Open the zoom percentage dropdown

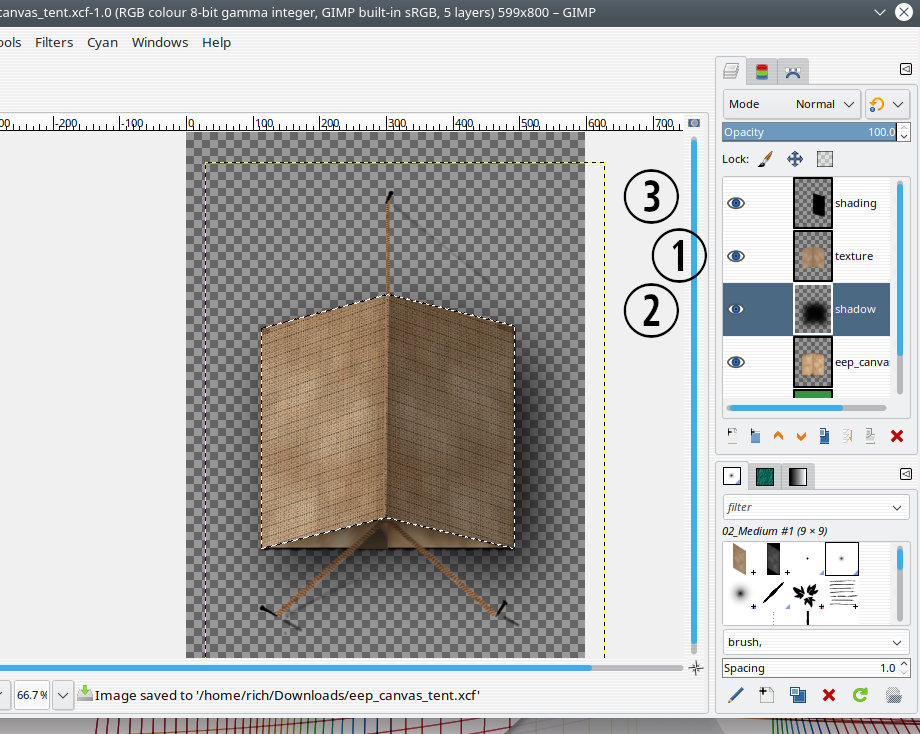pos(62,694)
